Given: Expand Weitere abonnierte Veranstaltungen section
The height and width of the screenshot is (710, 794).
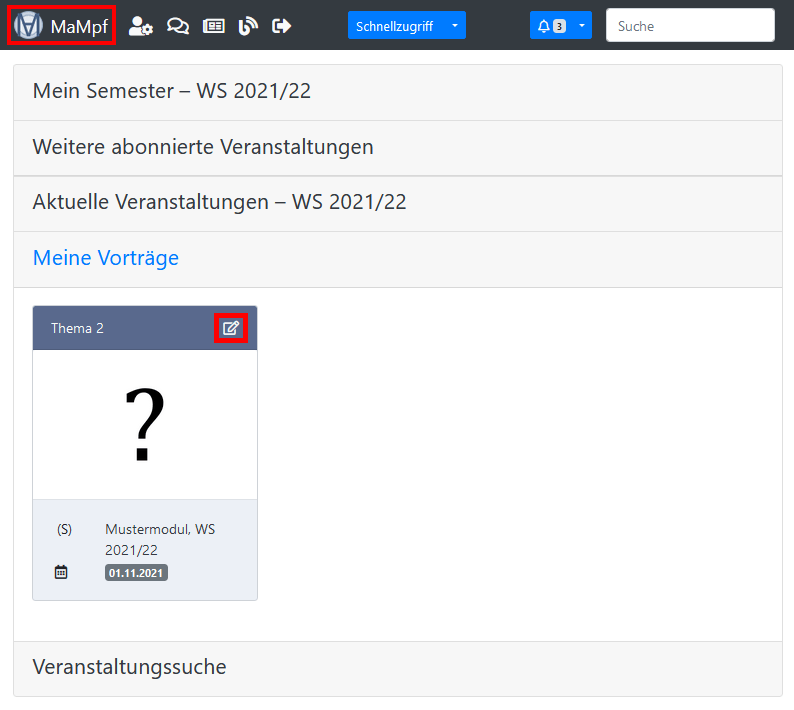Looking at the screenshot, I should (203, 147).
